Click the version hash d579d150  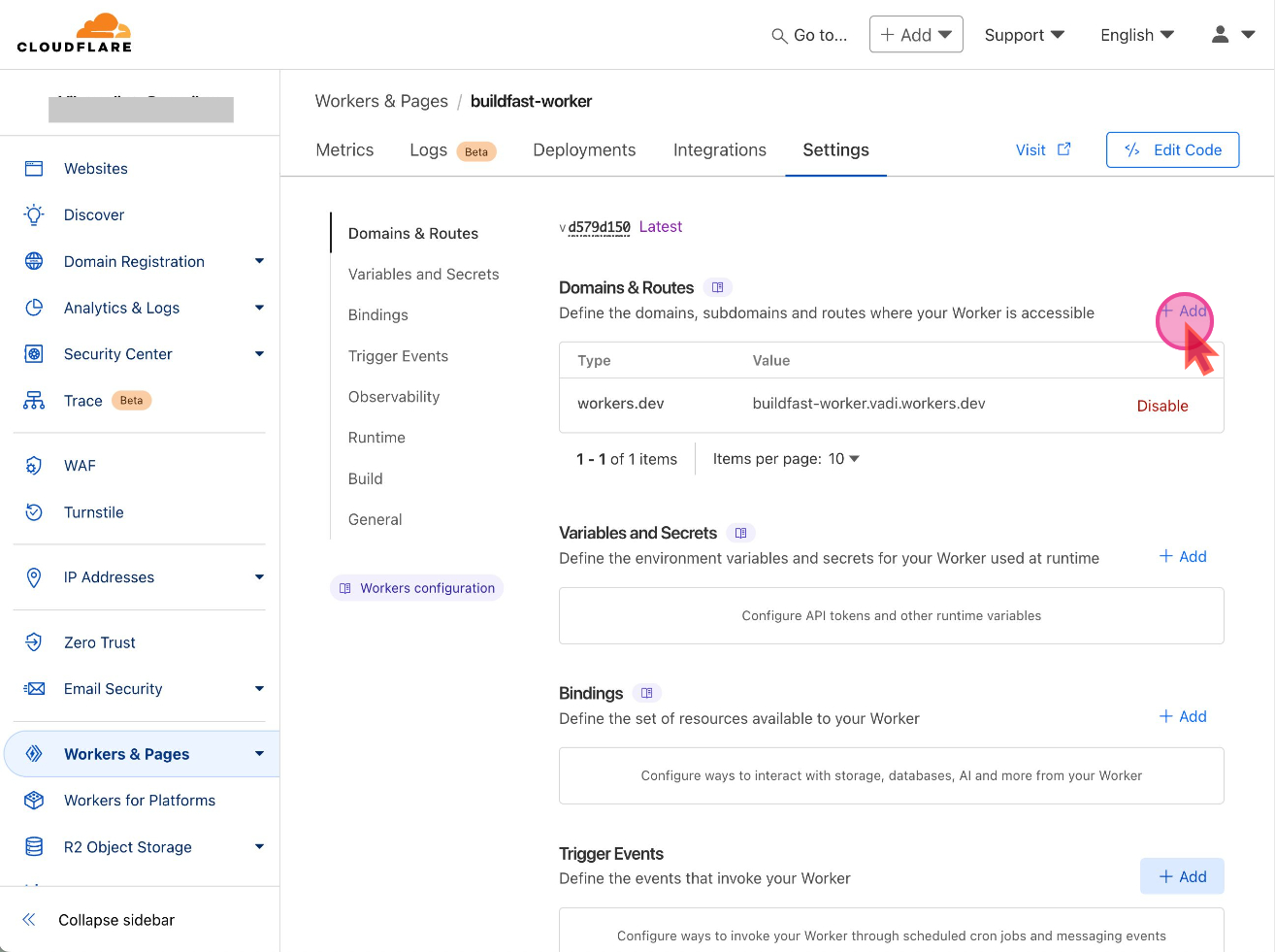[599, 227]
